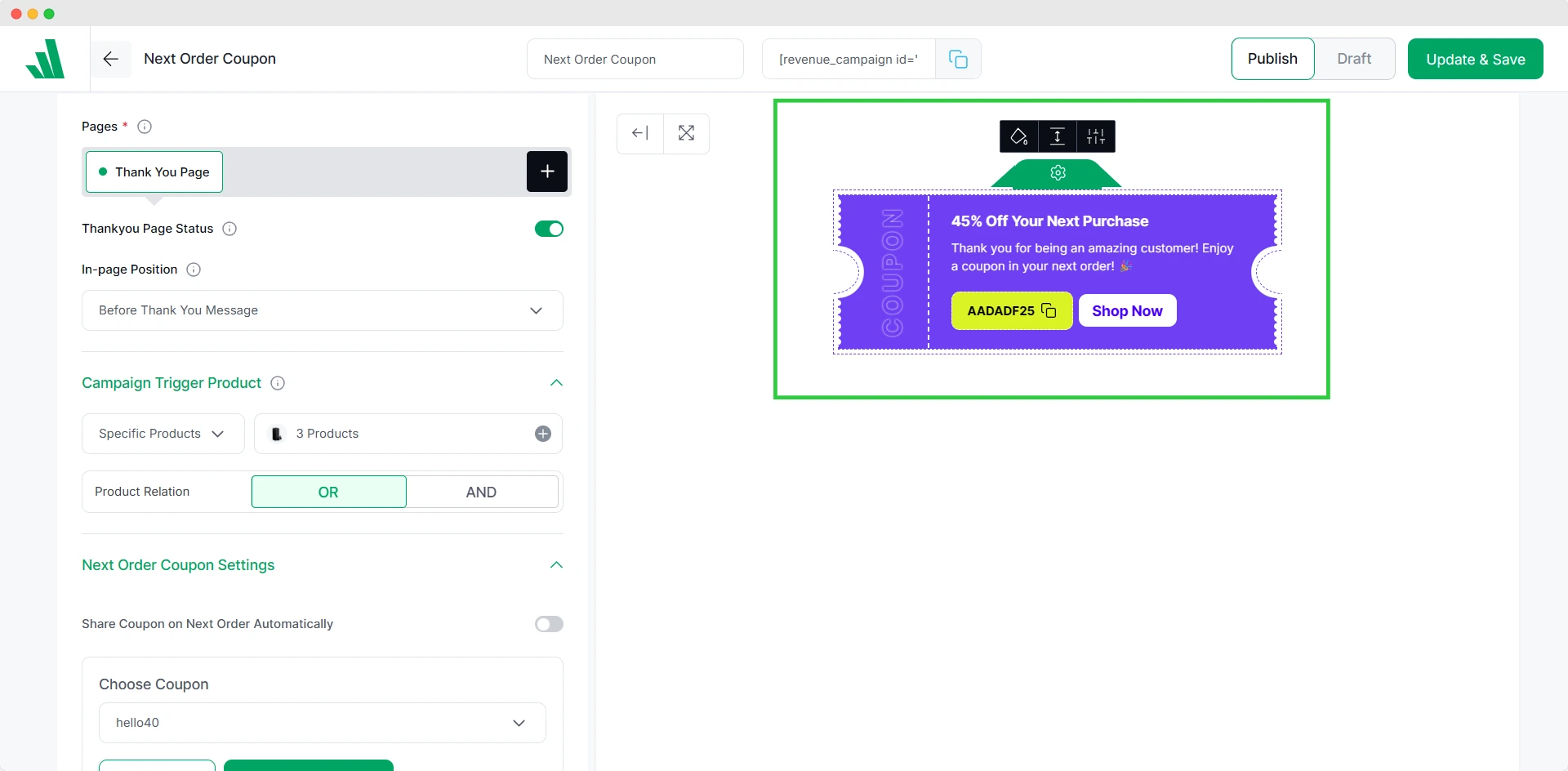Add products with the round plus icon
This screenshot has height=771, width=1568.
click(x=543, y=434)
